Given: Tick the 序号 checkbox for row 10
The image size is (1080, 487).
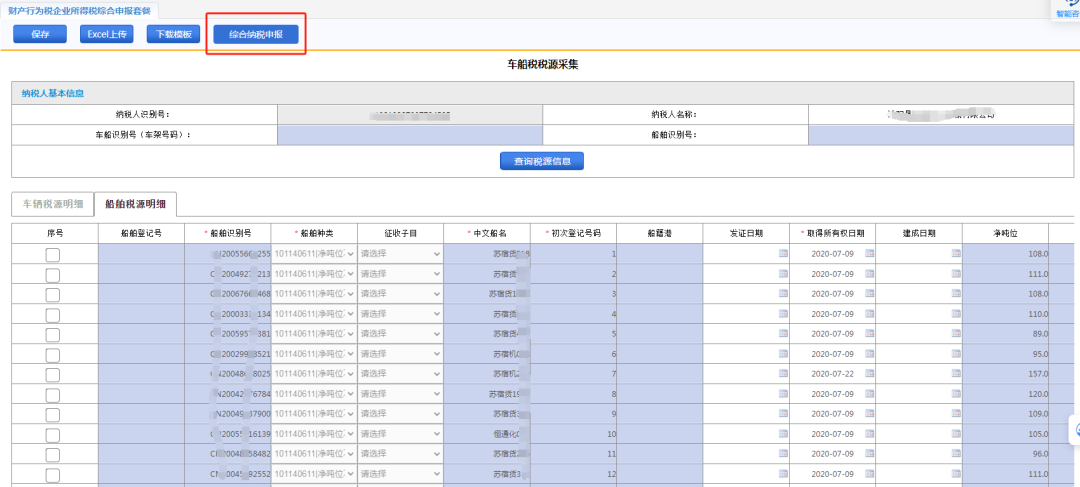Looking at the screenshot, I should click(52, 435).
